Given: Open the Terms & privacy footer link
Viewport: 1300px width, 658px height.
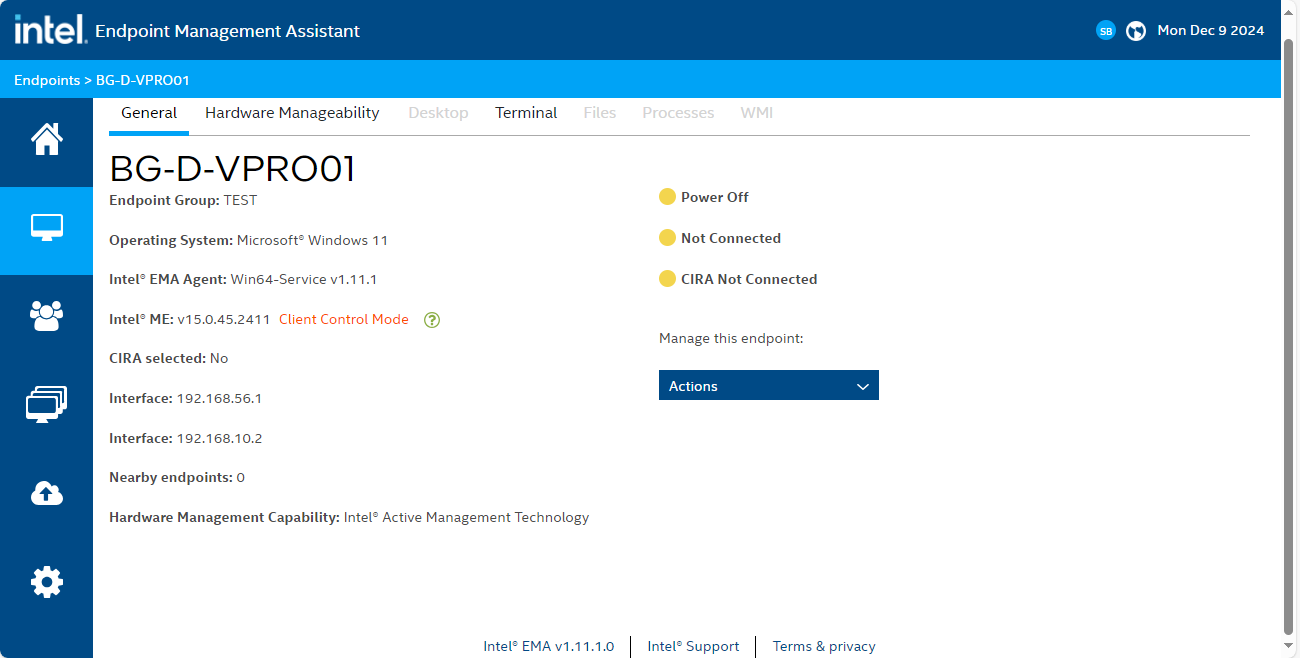Looking at the screenshot, I should 824,646.
